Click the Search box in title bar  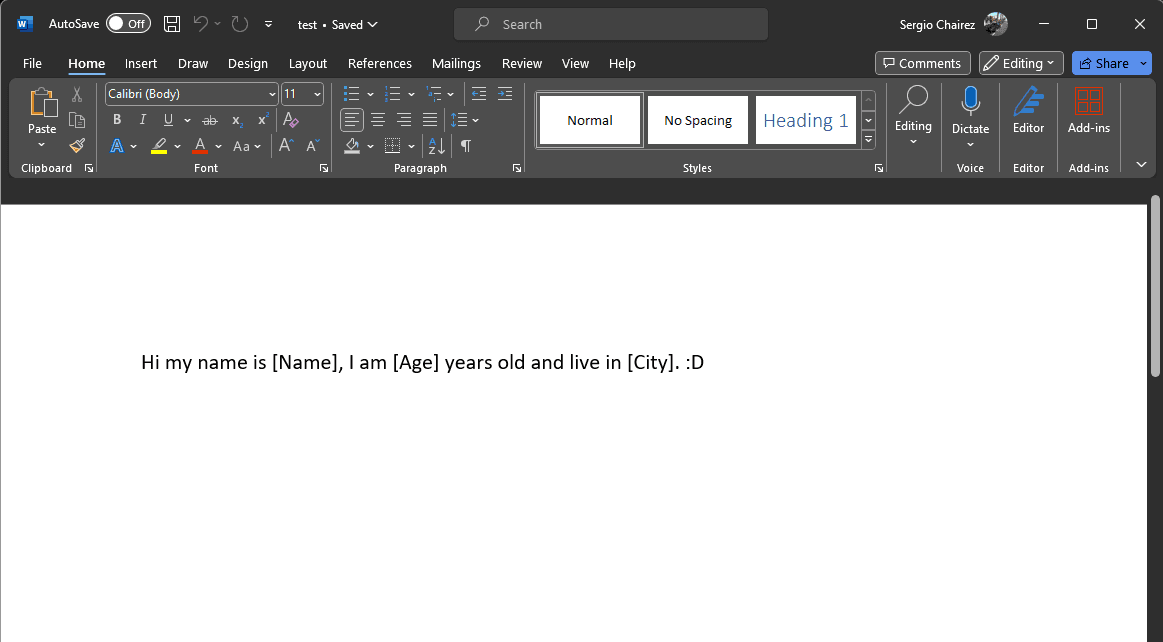click(x=610, y=24)
